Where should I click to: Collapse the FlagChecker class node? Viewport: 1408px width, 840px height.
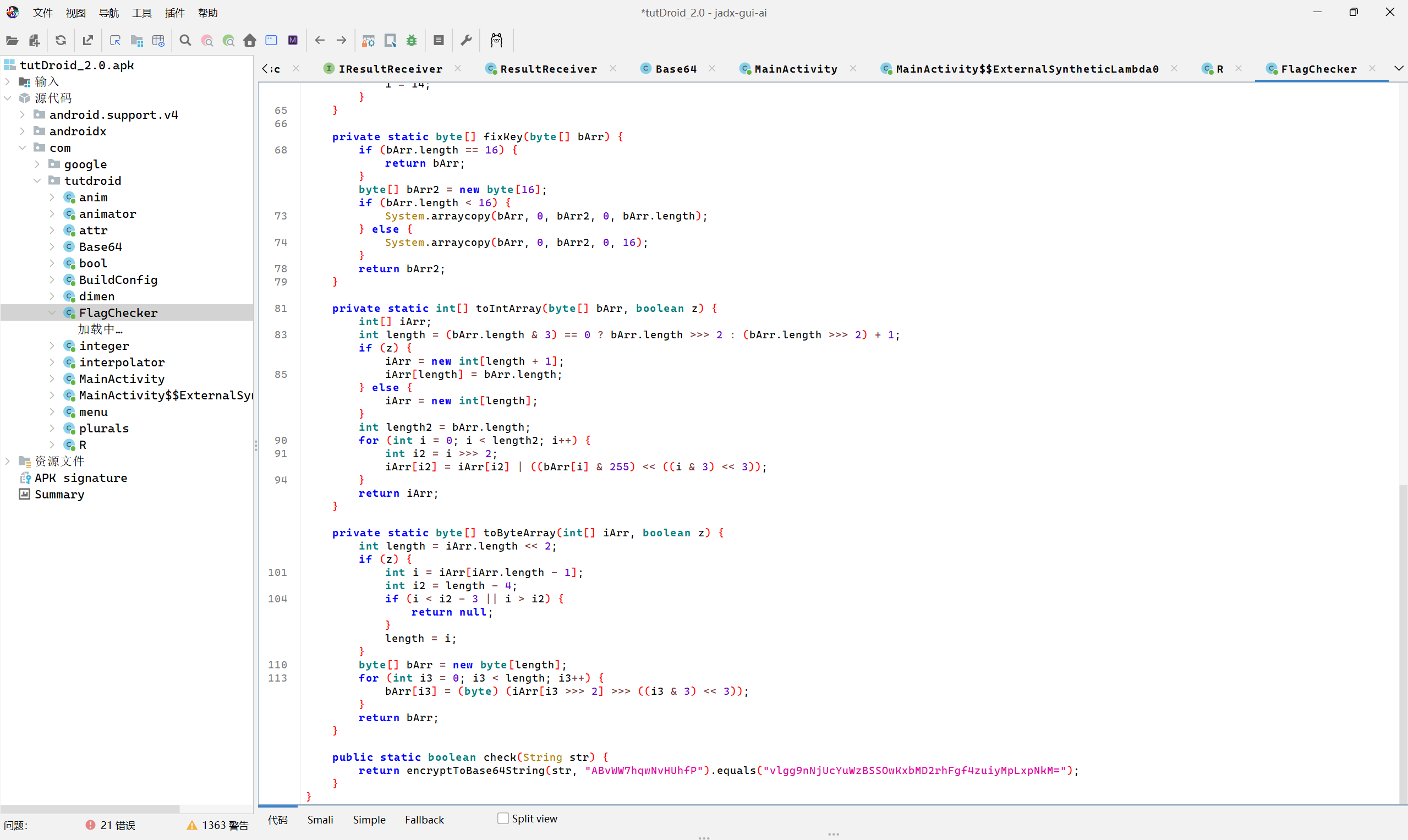coord(52,312)
